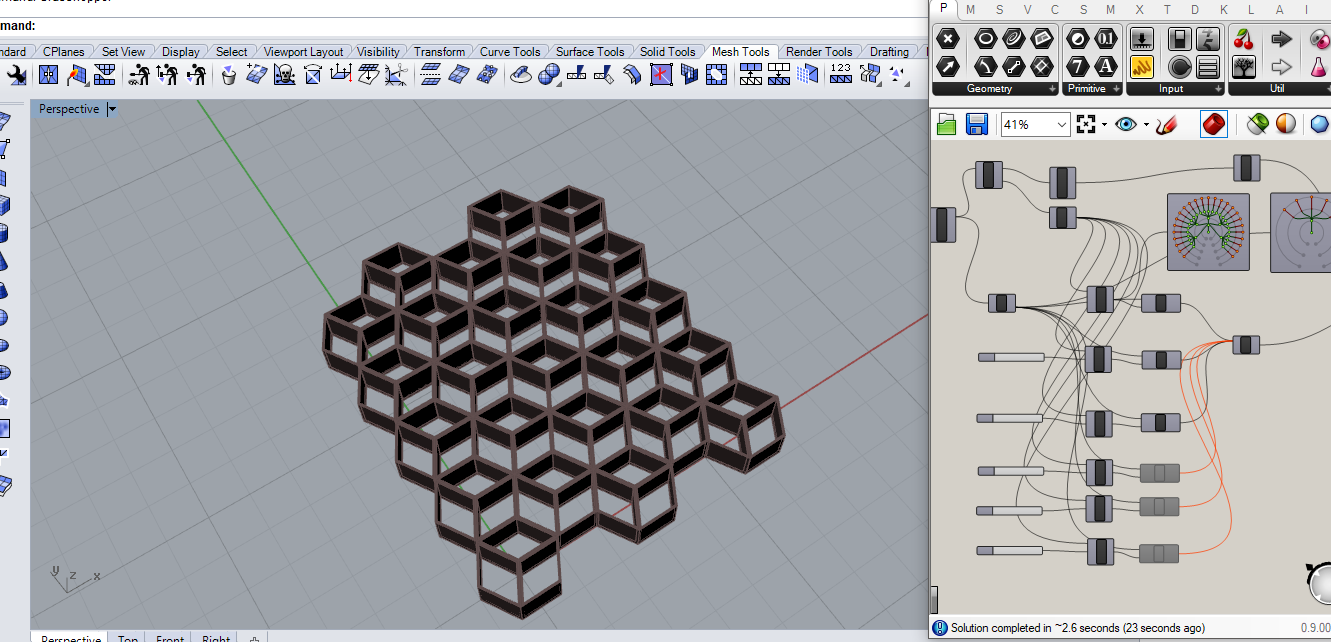Click the Top viewport tab at the bottom

click(128, 639)
